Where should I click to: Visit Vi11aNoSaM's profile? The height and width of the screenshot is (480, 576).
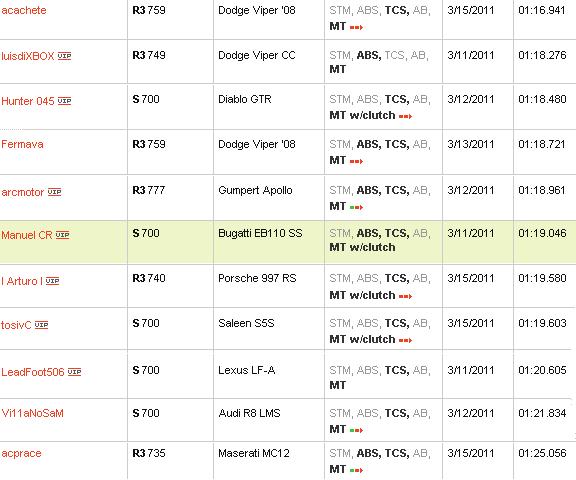coord(32,413)
